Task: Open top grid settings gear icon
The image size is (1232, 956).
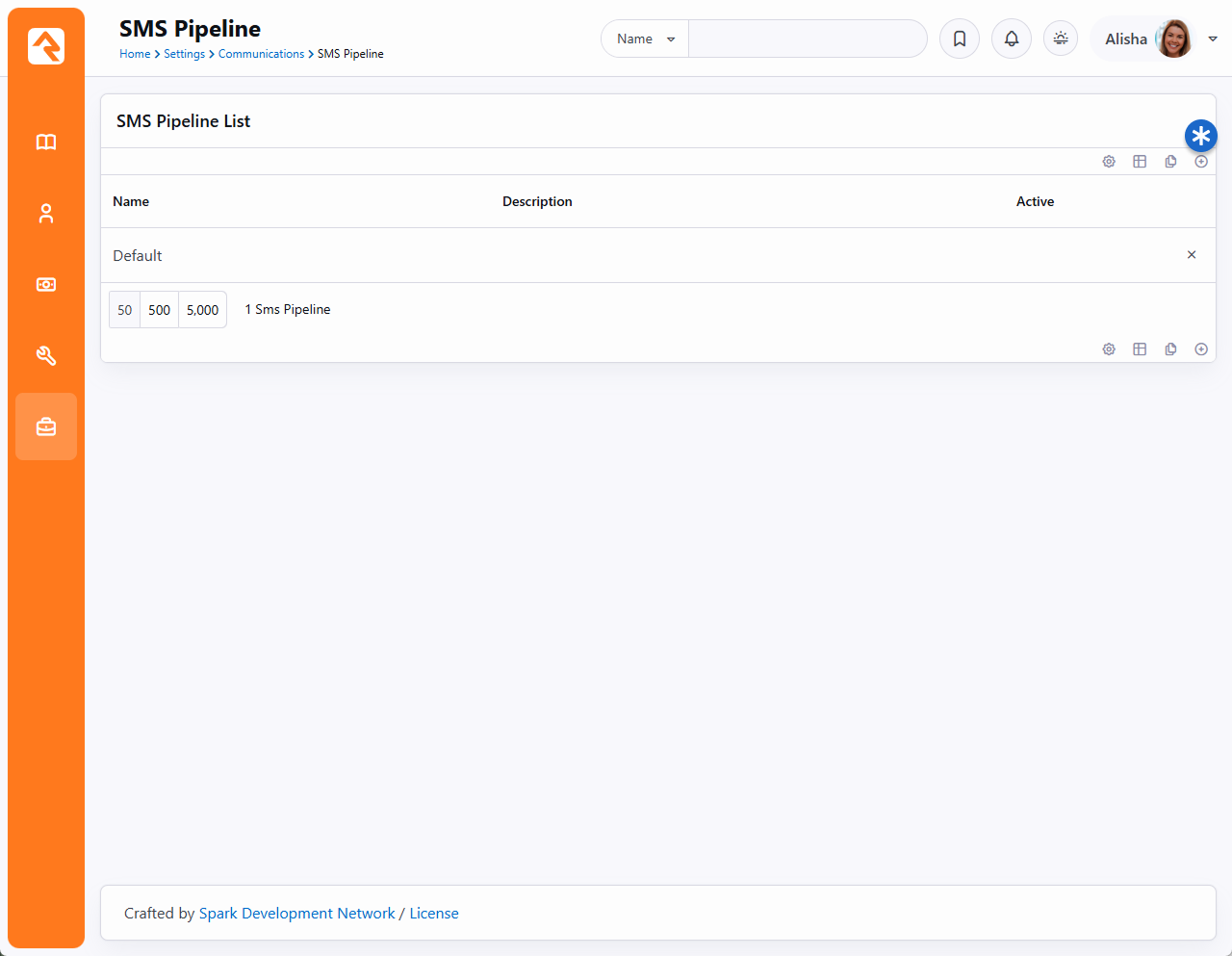Action: coord(1109,162)
